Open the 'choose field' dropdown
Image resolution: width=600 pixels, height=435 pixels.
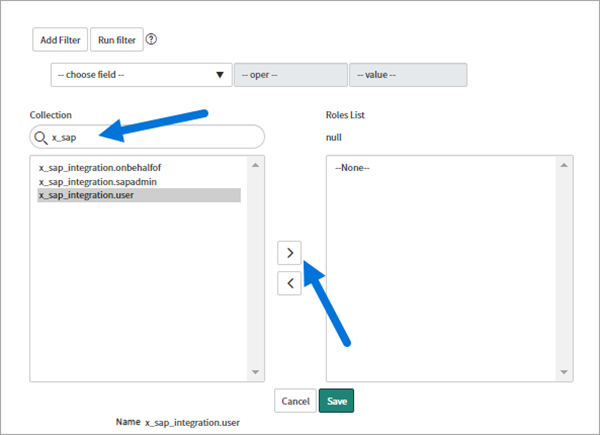(x=141, y=75)
